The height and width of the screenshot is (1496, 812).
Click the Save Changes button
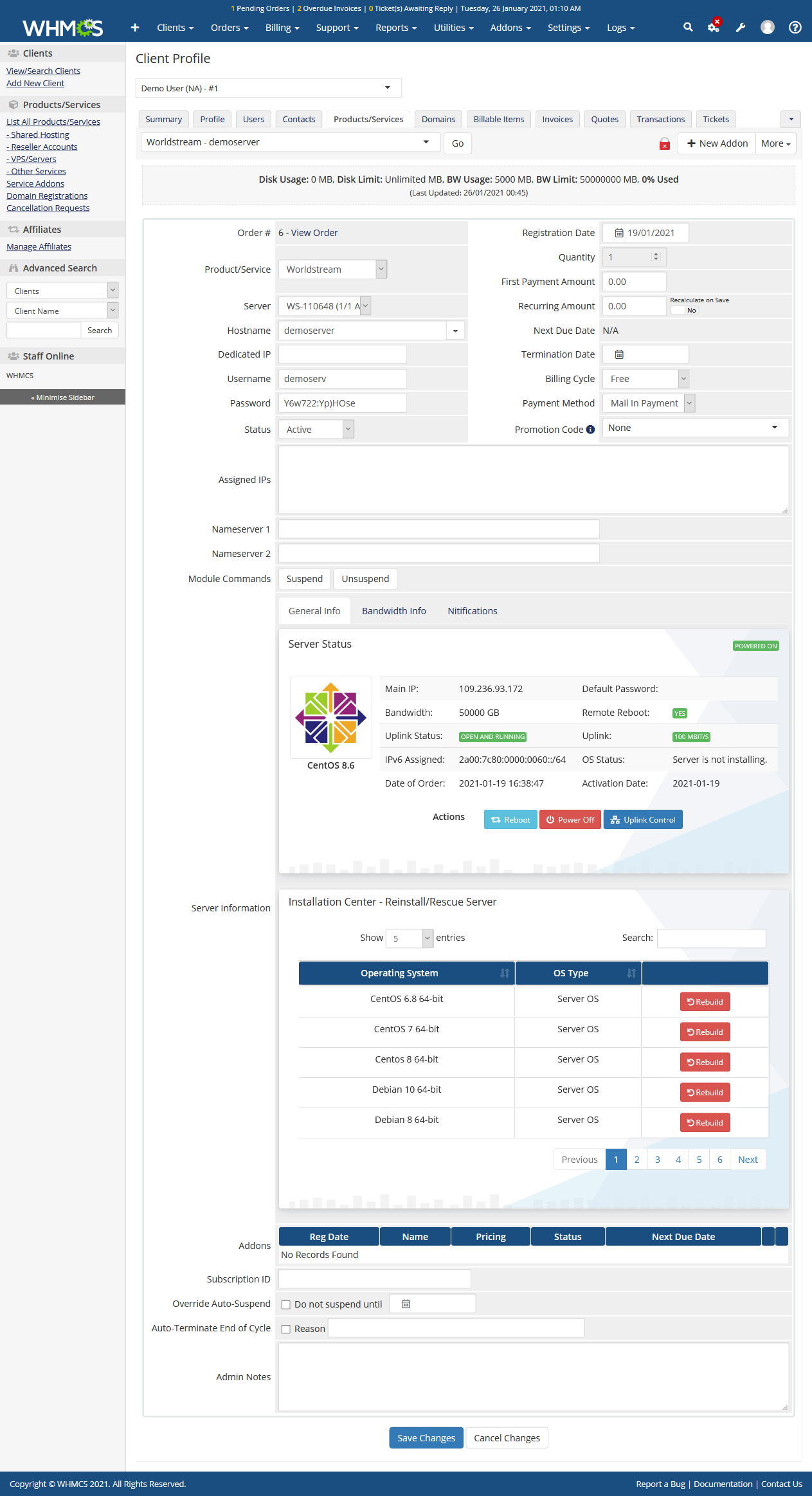[x=426, y=1438]
